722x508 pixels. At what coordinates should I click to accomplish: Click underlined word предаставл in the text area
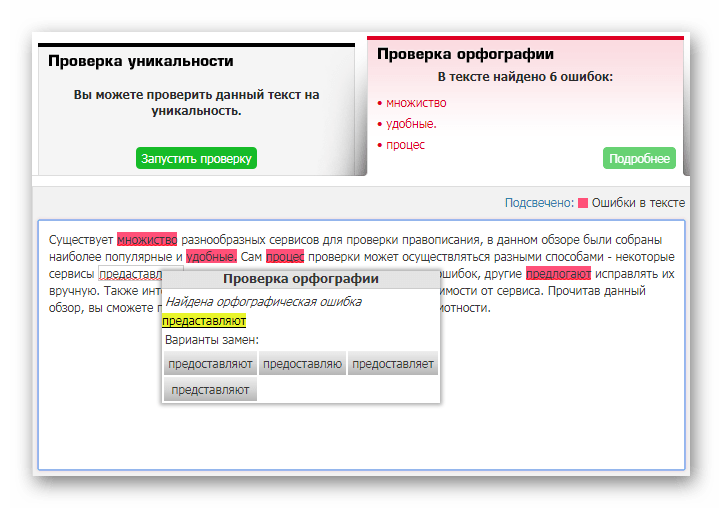[x=131, y=274]
